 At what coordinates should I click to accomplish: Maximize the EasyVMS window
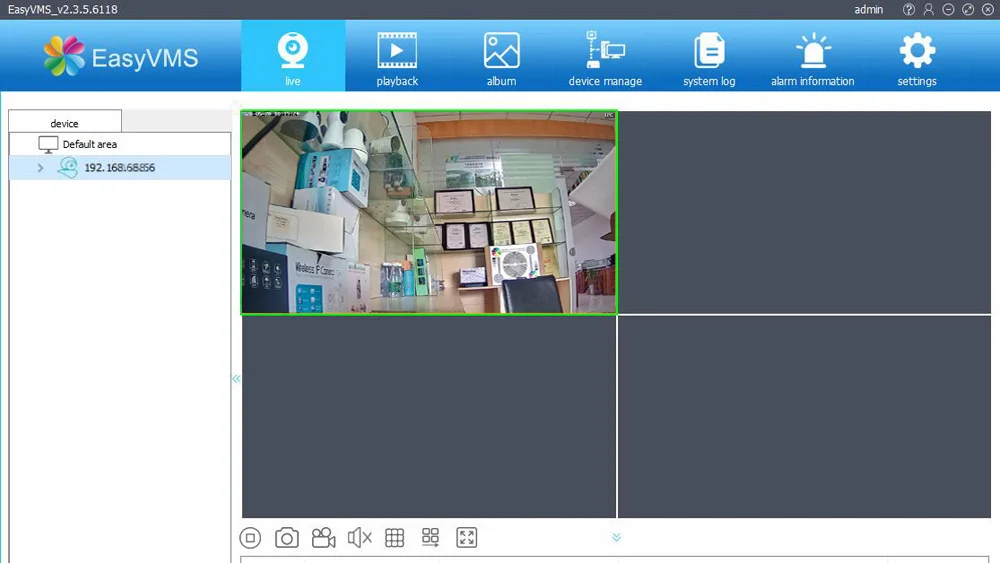pyautogui.click(x=968, y=10)
